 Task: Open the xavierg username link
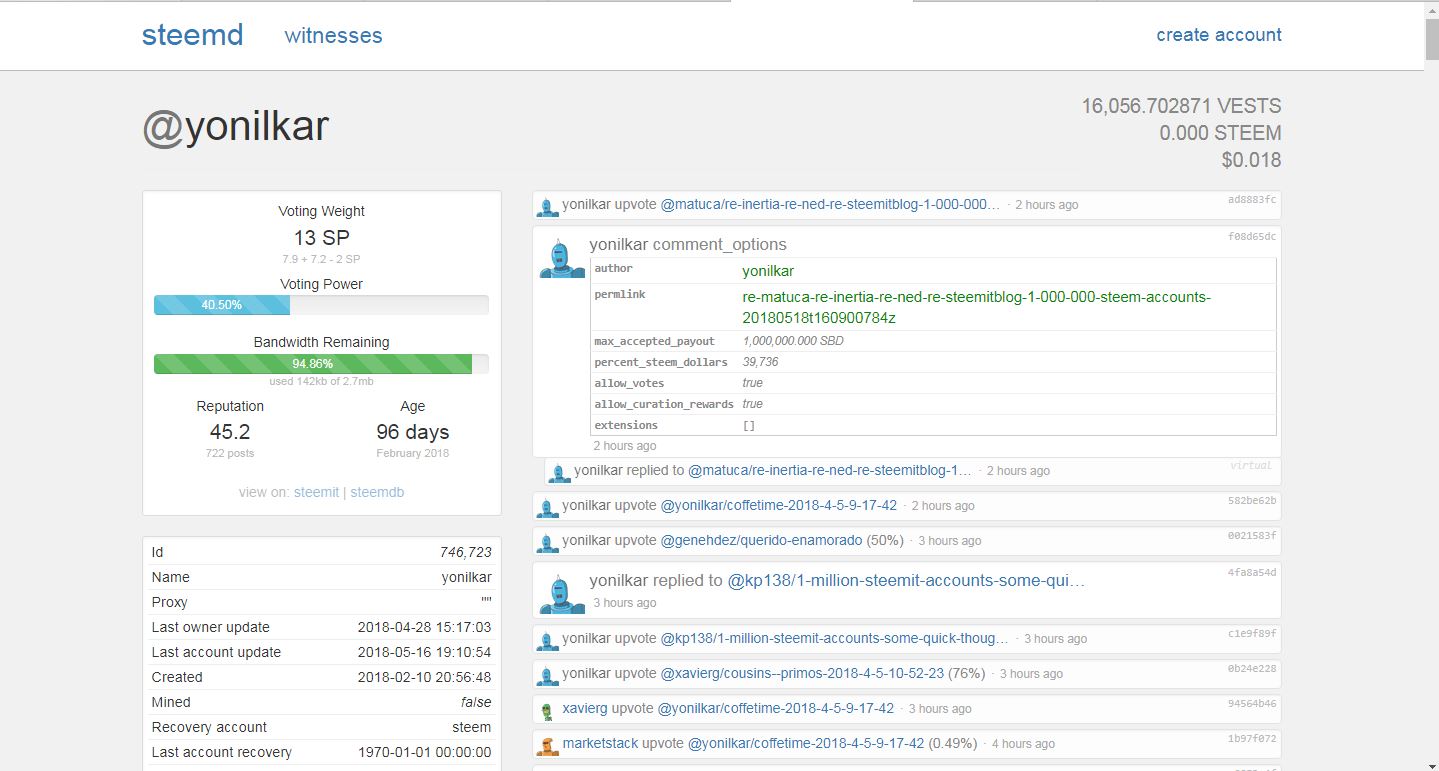(x=585, y=708)
